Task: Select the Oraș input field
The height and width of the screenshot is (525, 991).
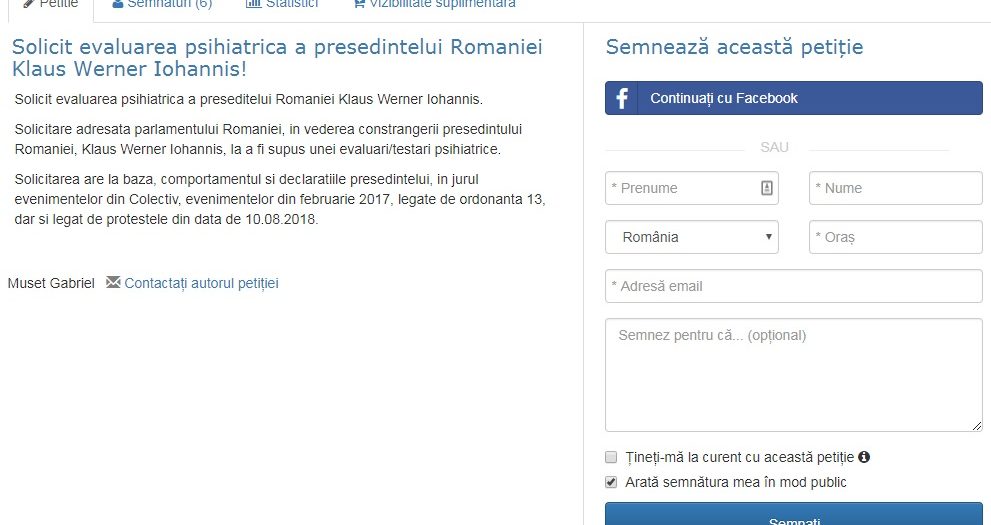Action: click(x=895, y=237)
